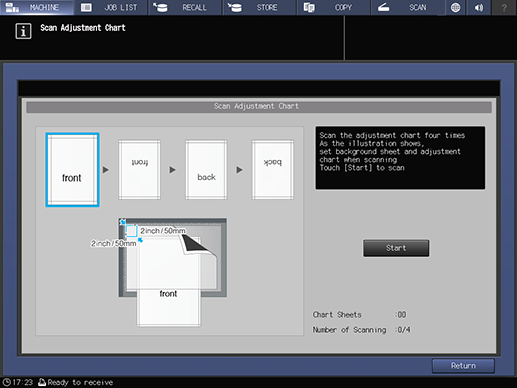Click the globe language icon
Viewport: 517px width, 388px height.
coord(455,7)
